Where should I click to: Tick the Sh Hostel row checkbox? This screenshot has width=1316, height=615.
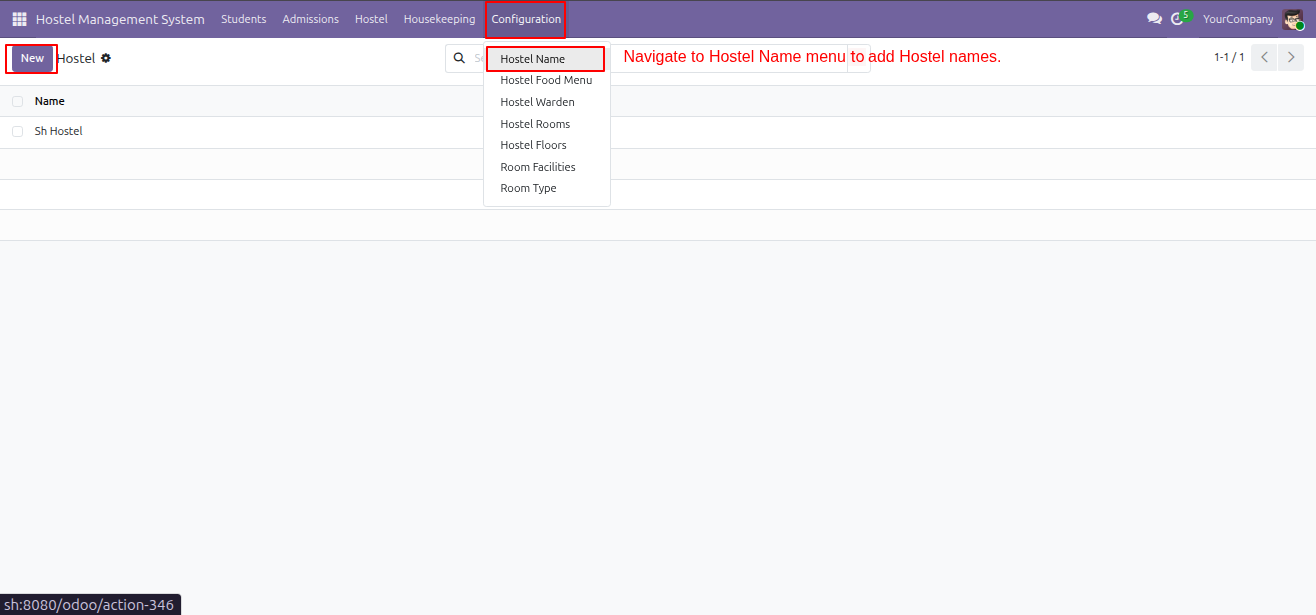coord(17,131)
